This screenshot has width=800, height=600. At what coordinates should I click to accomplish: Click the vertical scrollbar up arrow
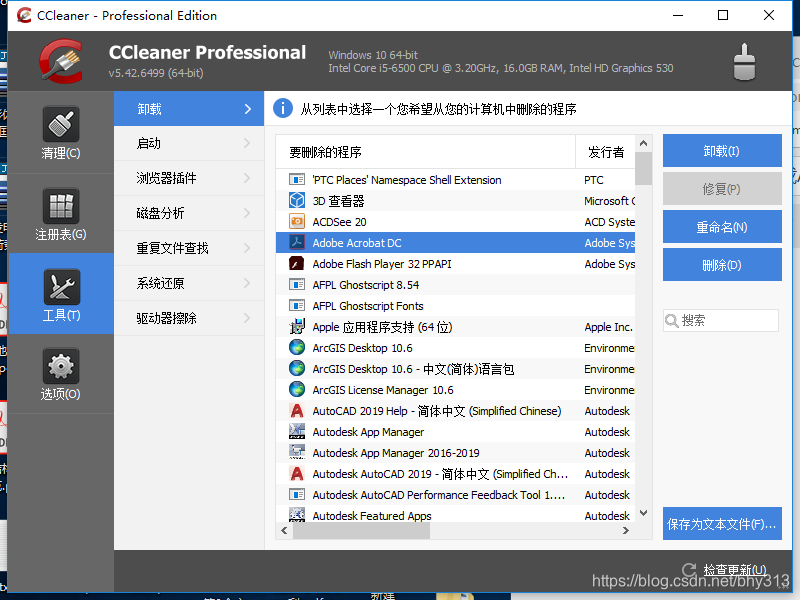coord(643,143)
